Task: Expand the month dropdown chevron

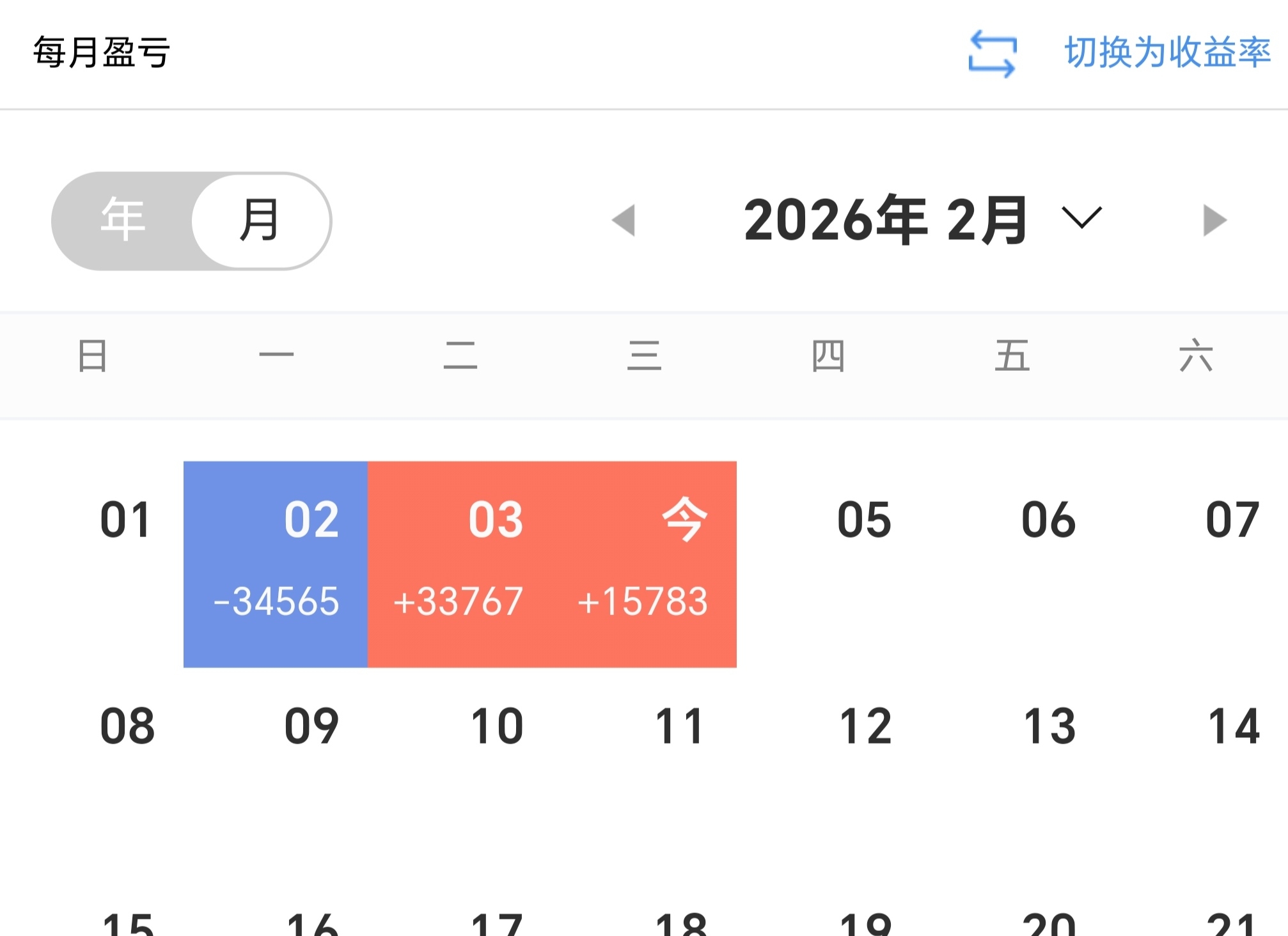Action: coord(1081,217)
